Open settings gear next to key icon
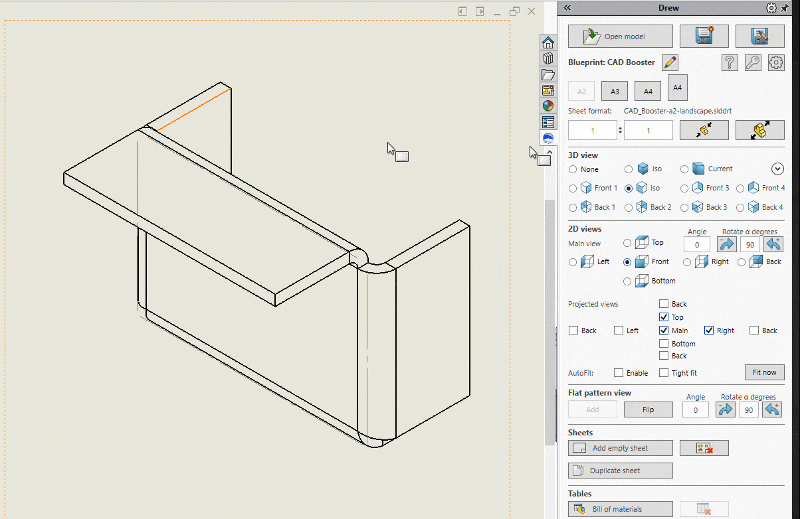Screen dimensions: 800x519 pyautogui.click(x=776, y=62)
